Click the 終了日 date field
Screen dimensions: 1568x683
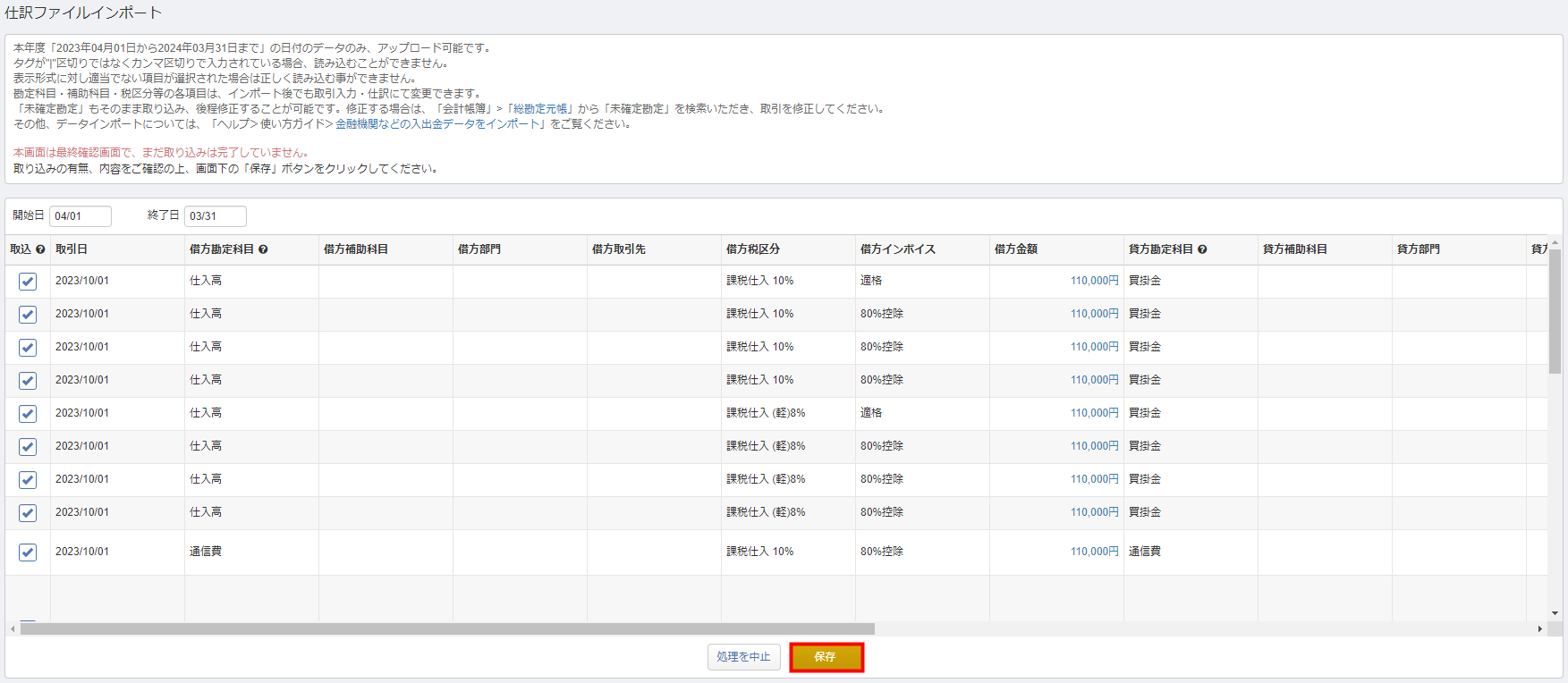click(x=215, y=216)
